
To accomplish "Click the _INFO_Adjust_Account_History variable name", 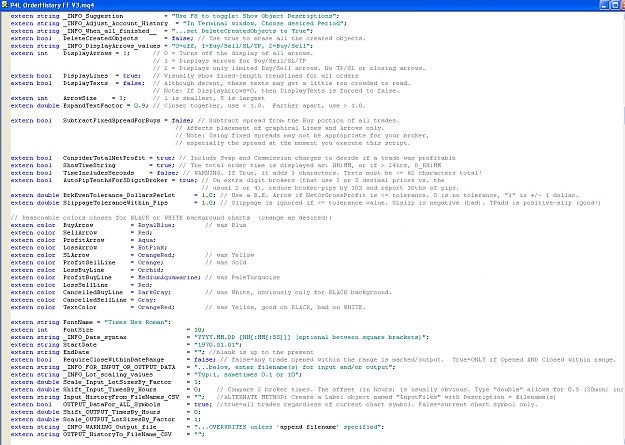I will 116,24.
